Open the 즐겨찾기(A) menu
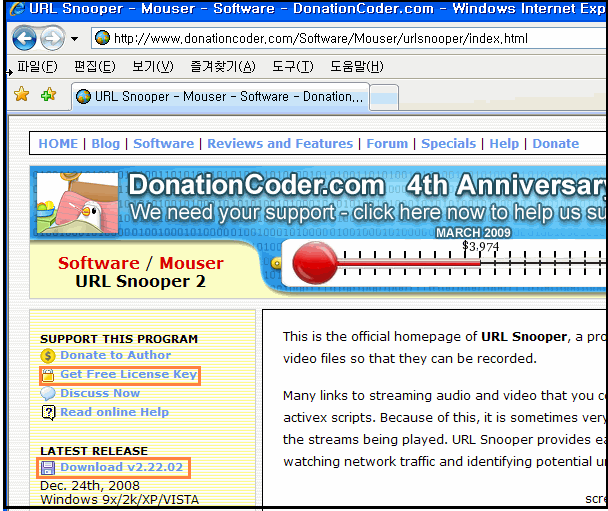This screenshot has height=511, width=608. [223, 66]
